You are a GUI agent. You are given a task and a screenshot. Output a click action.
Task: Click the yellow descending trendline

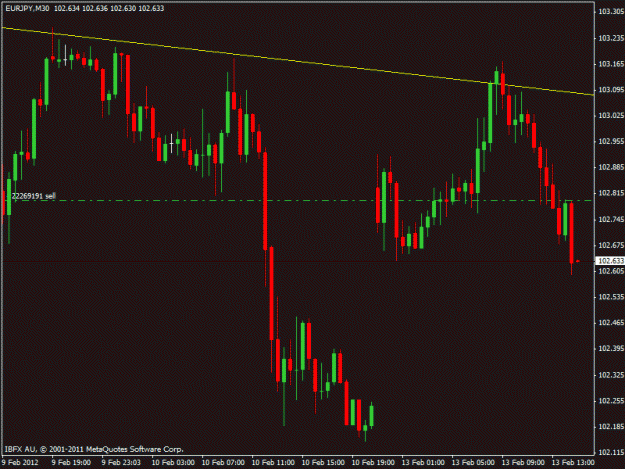[x=298, y=62]
